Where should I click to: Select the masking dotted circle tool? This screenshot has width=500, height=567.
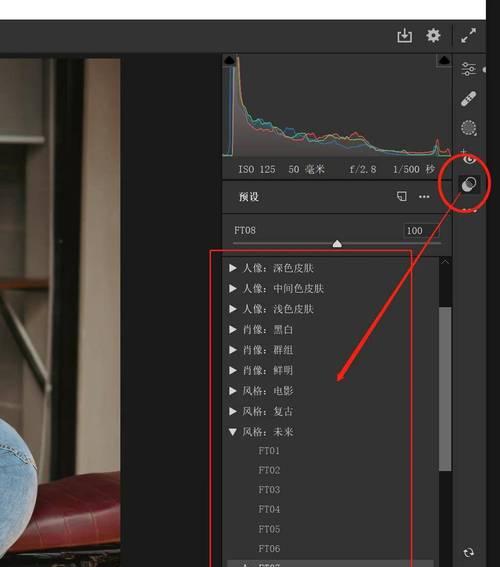tap(469, 128)
